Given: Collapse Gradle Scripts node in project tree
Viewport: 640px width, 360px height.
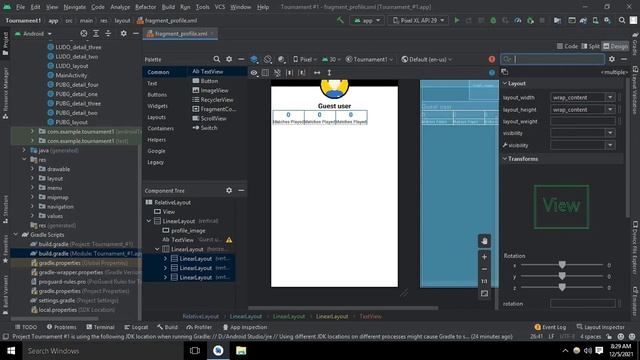Looking at the screenshot, I should (16, 235).
